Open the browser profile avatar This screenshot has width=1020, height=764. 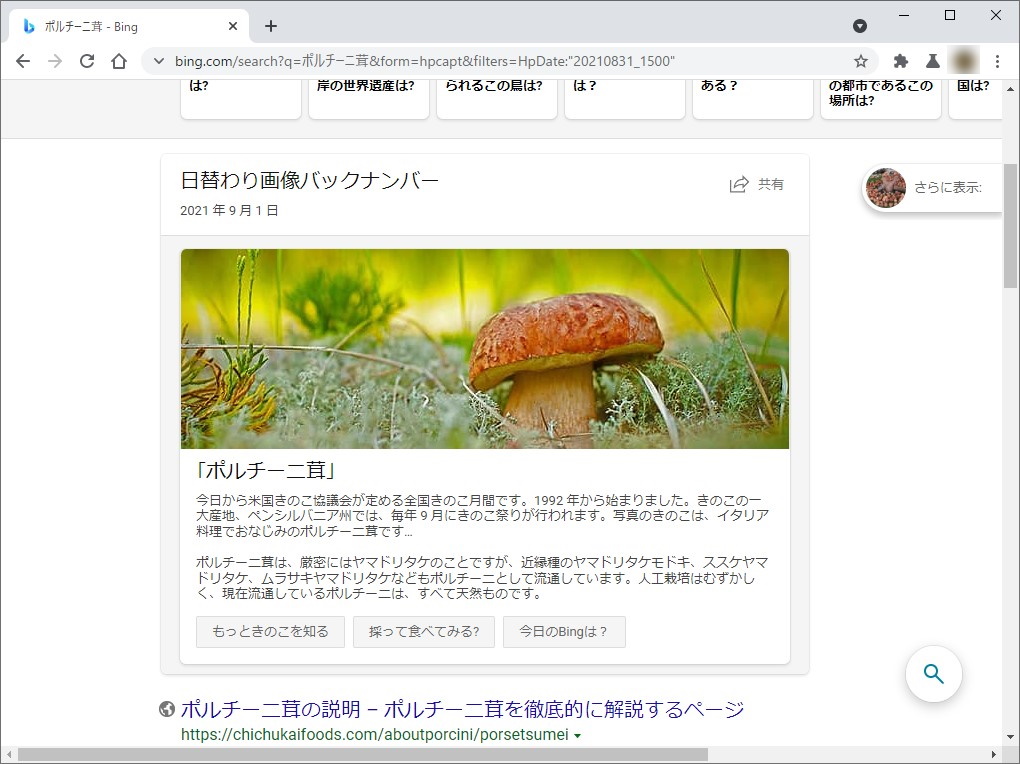tap(962, 61)
